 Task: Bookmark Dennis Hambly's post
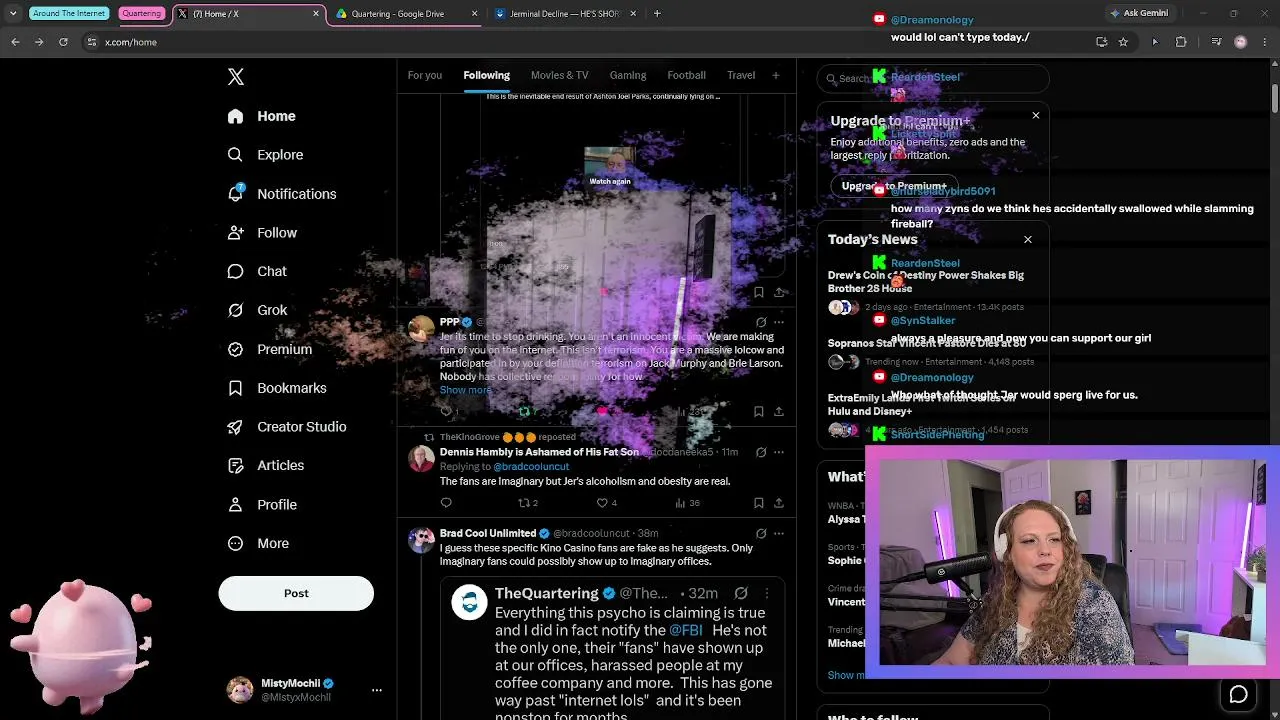point(758,503)
